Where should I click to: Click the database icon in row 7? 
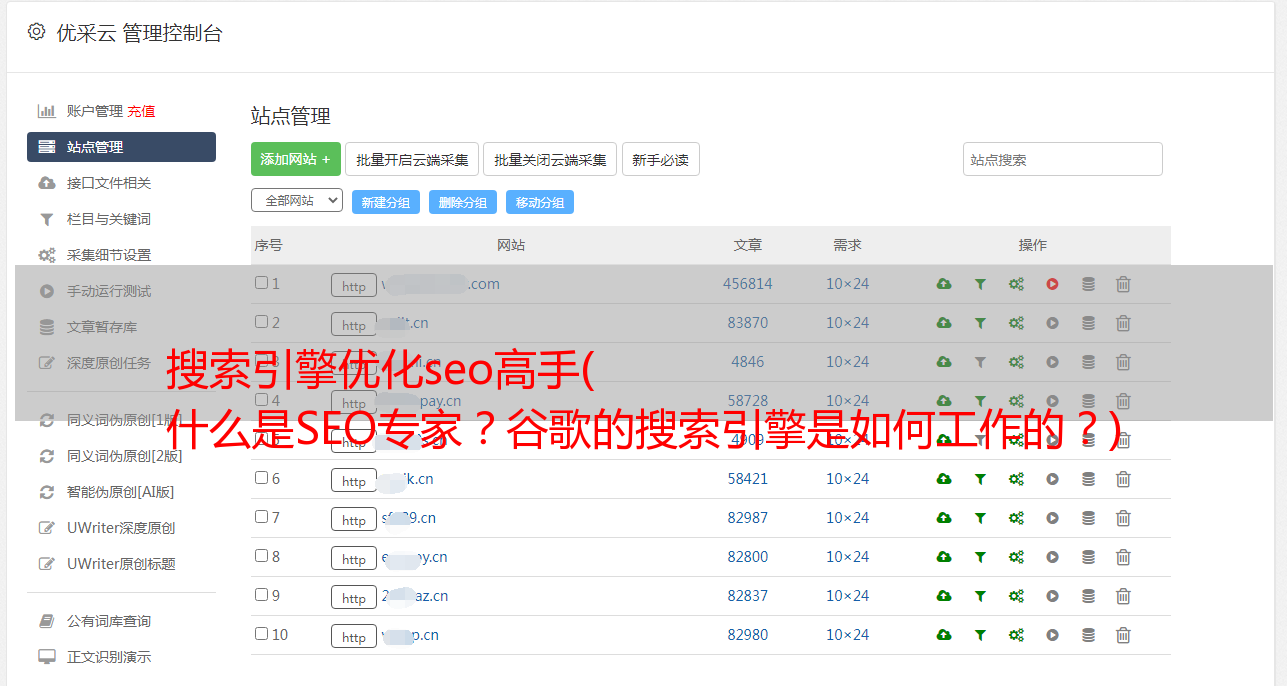(x=1088, y=518)
